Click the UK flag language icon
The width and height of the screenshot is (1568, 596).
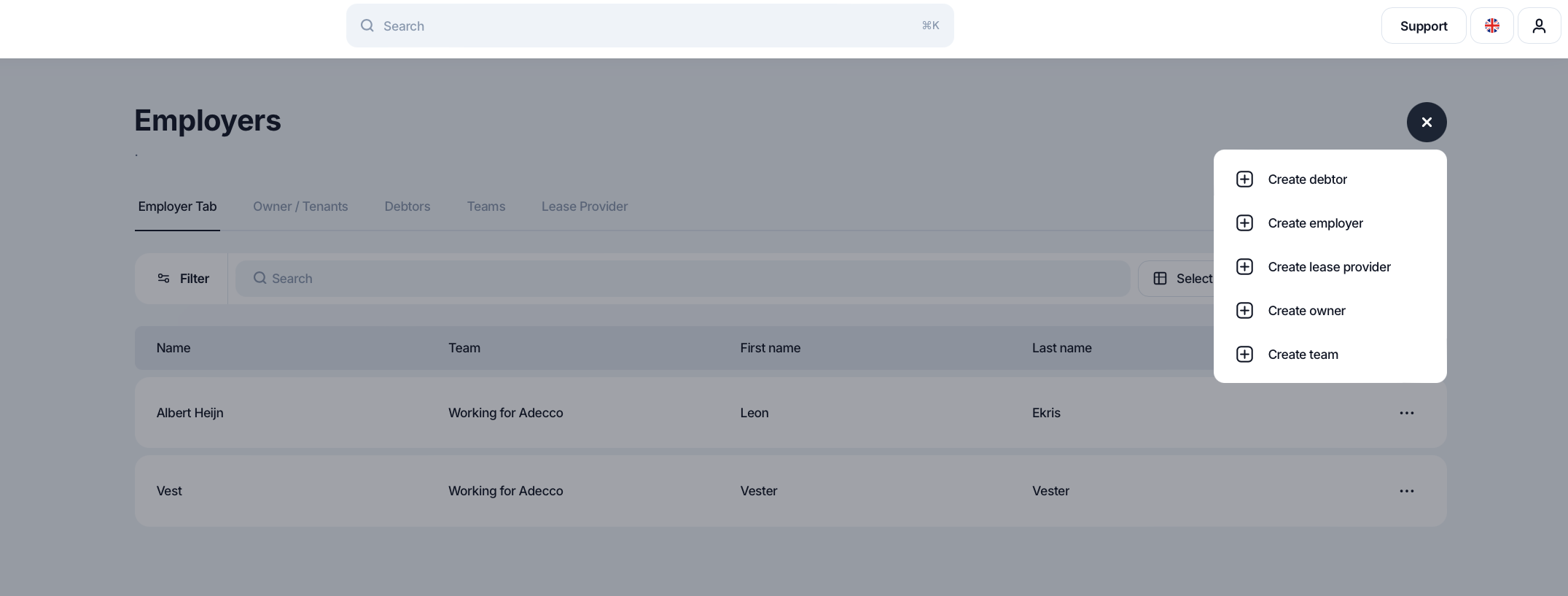pyautogui.click(x=1491, y=26)
